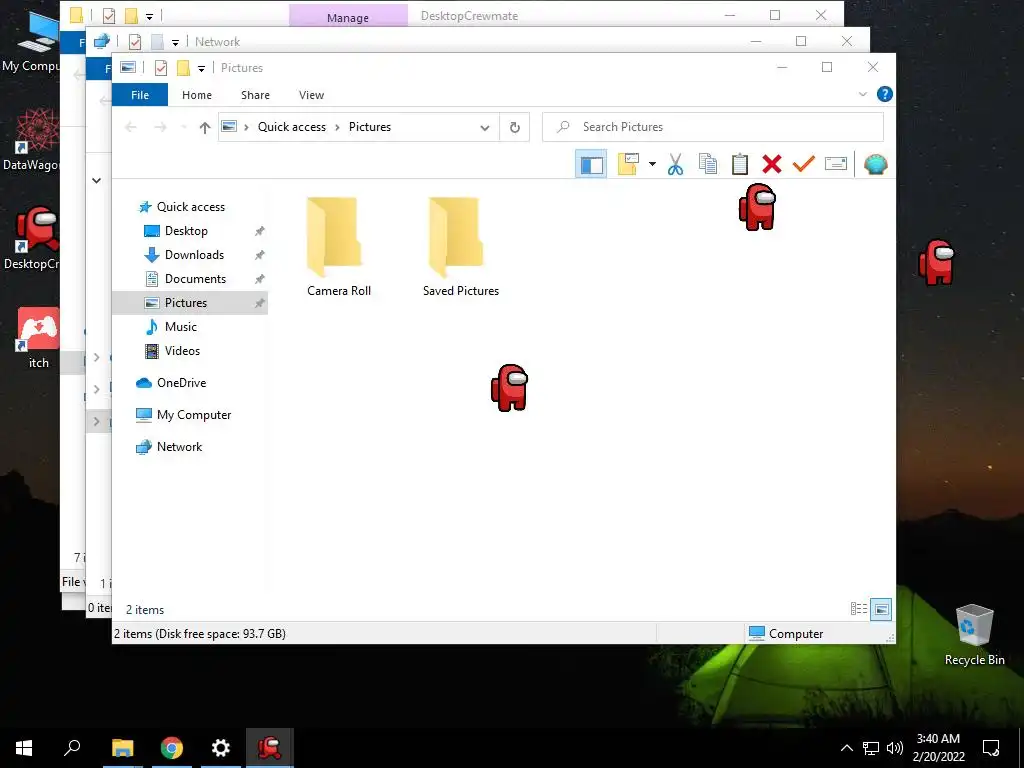Select the Camera Roll folder

pyautogui.click(x=338, y=247)
